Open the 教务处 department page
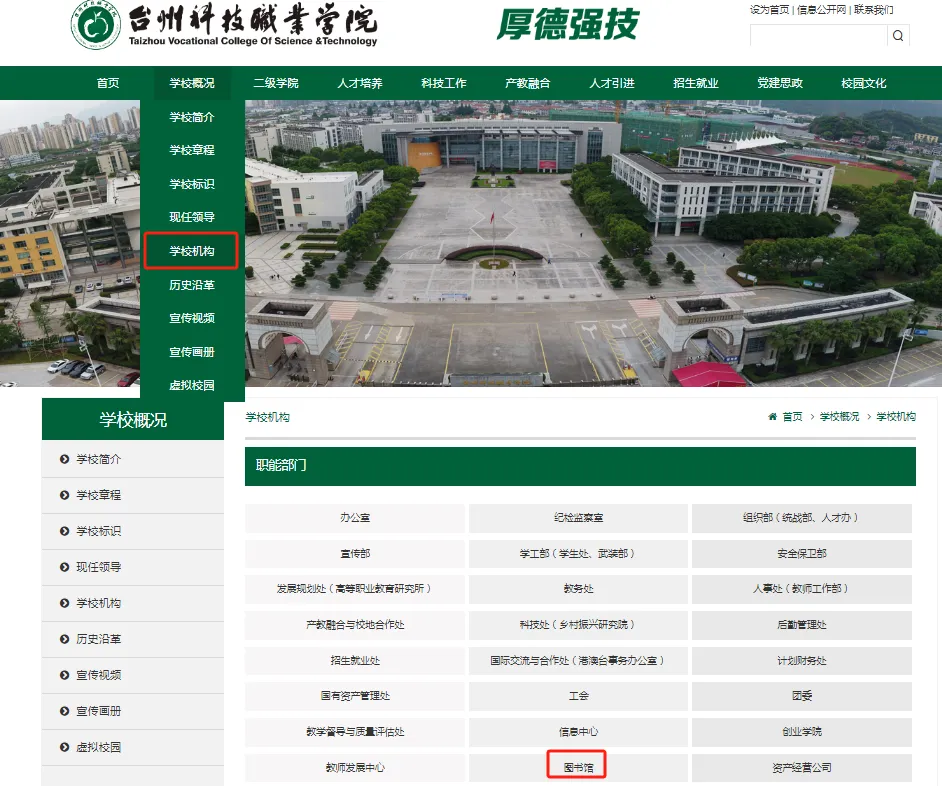942x786 pixels. tap(577, 589)
